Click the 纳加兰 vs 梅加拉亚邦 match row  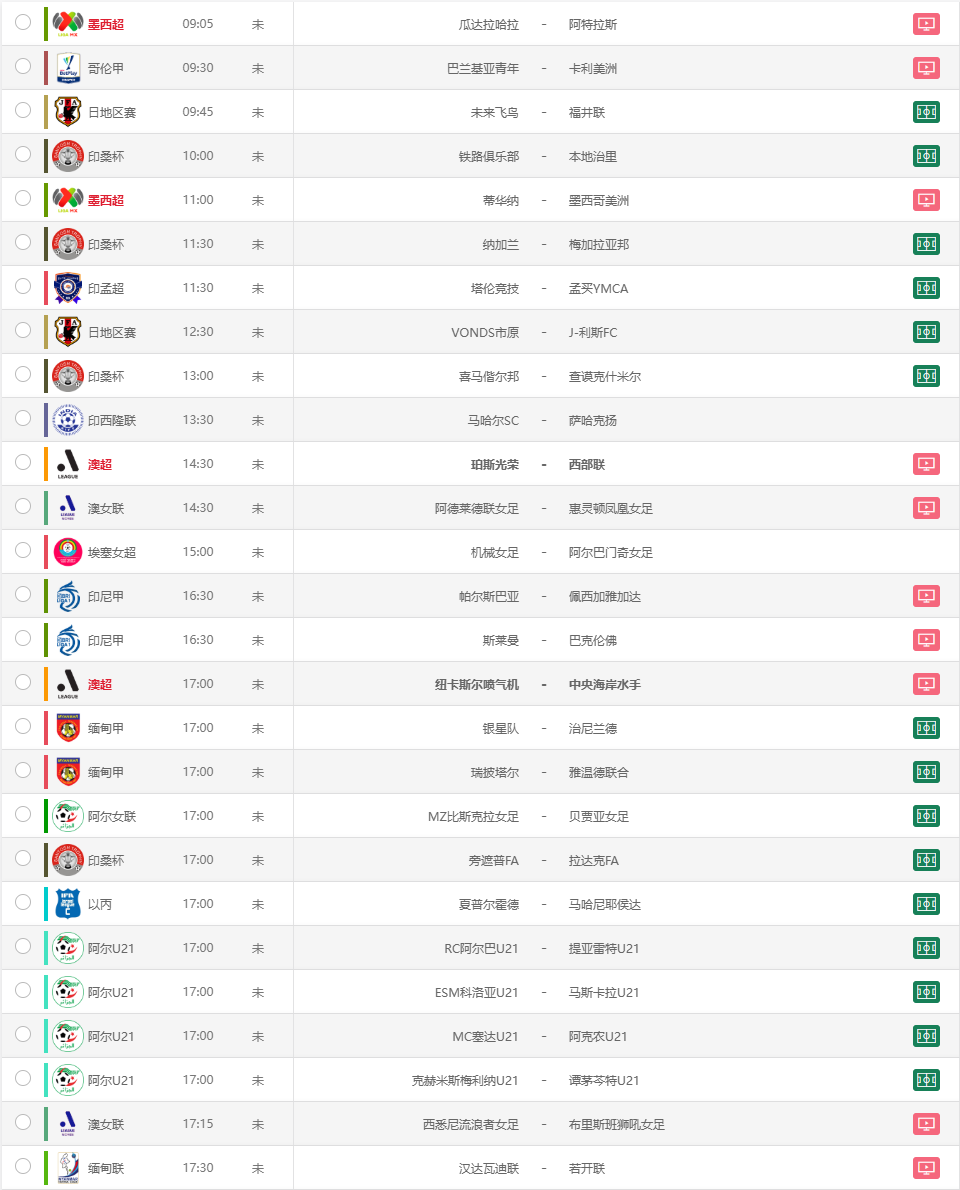tap(480, 244)
